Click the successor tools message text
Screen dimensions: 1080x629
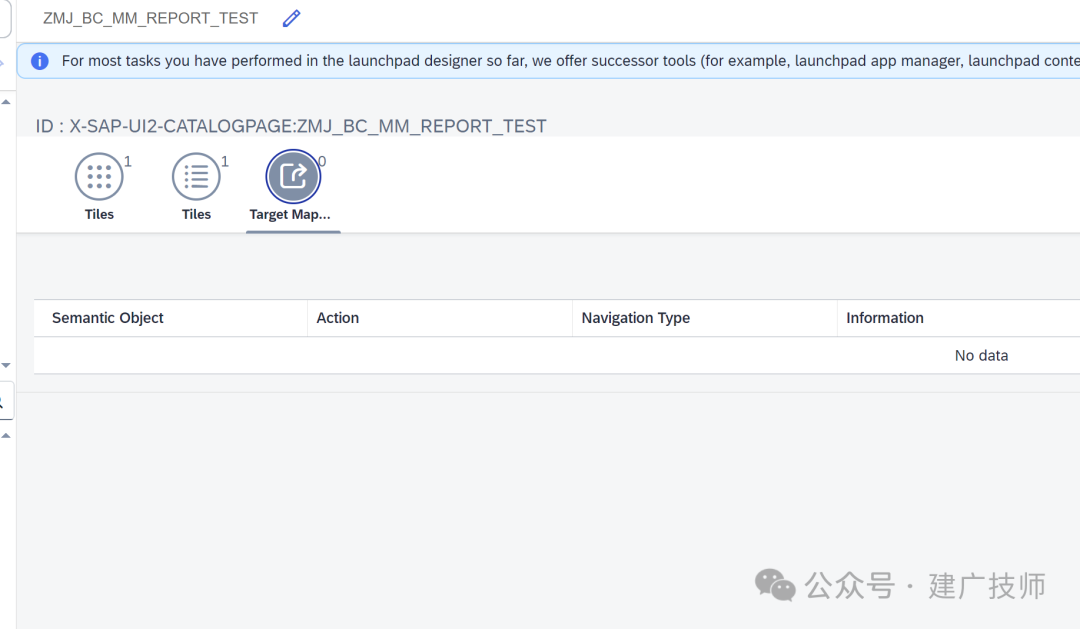click(570, 61)
